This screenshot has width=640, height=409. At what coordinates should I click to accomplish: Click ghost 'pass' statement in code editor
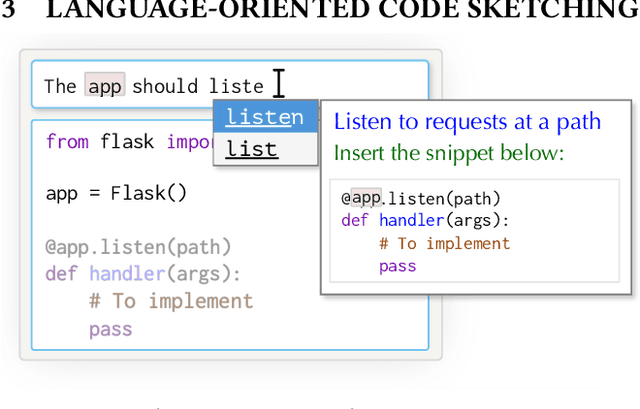coord(110,328)
